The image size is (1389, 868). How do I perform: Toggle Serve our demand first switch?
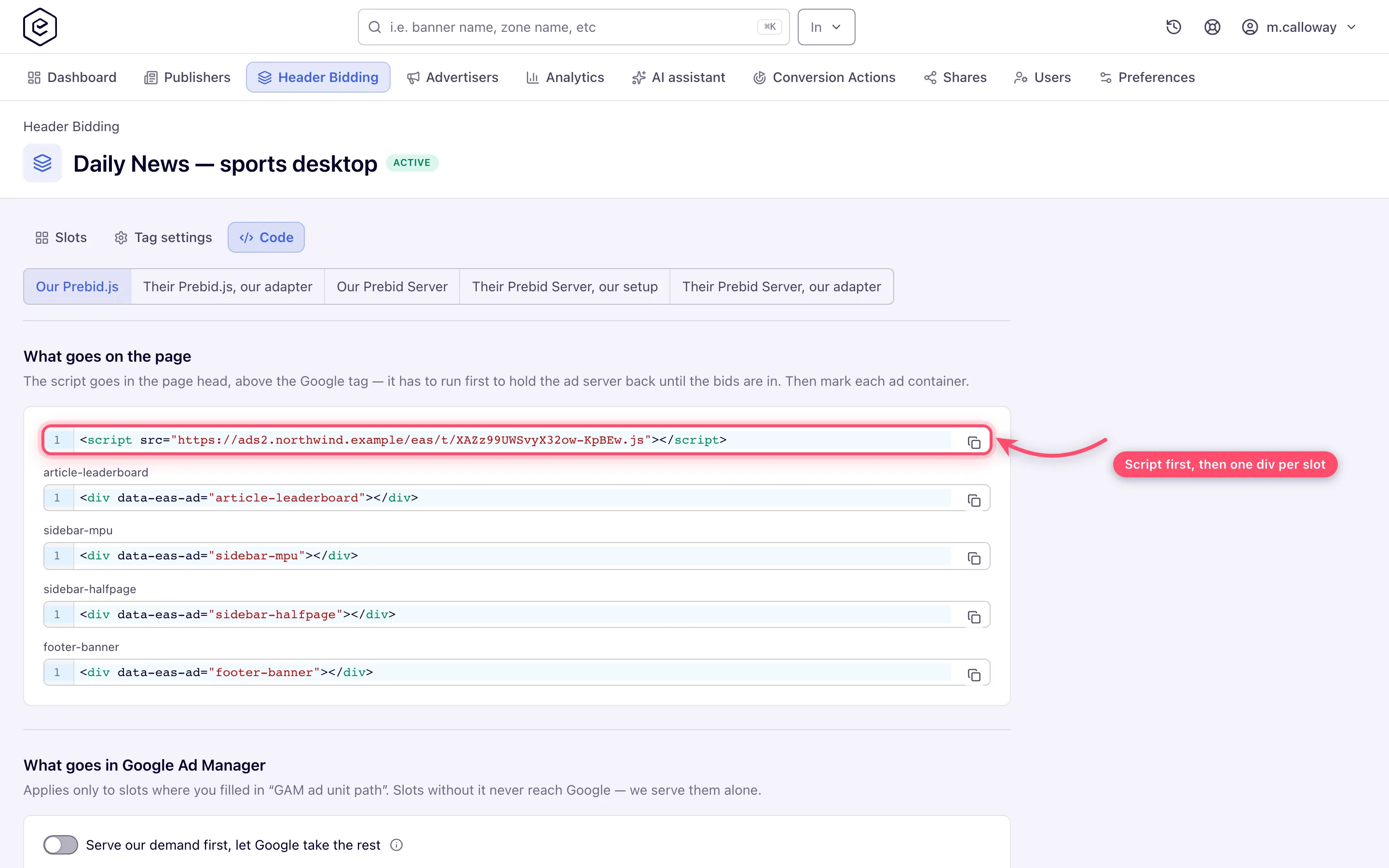pyautogui.click(x=60, y=844)
